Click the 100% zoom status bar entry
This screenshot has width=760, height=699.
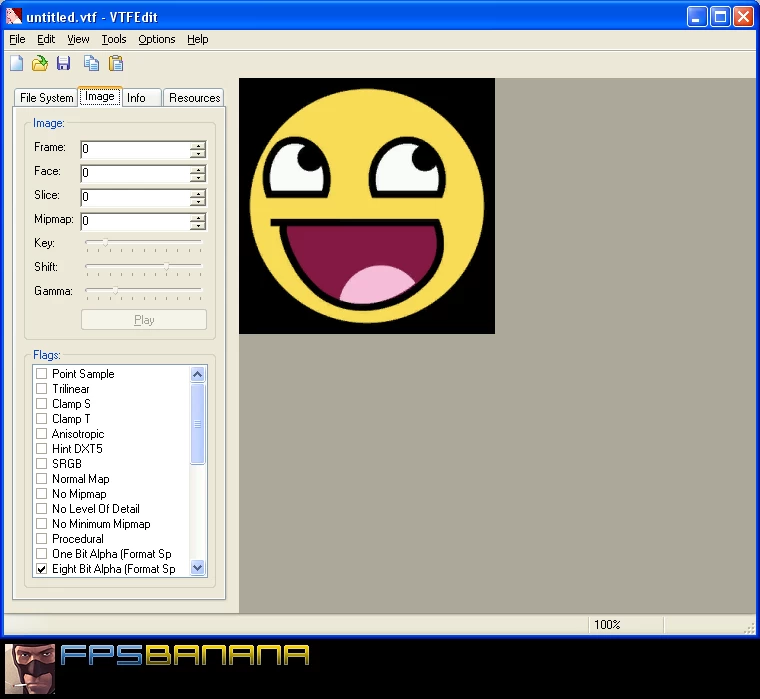pos(607,624)
